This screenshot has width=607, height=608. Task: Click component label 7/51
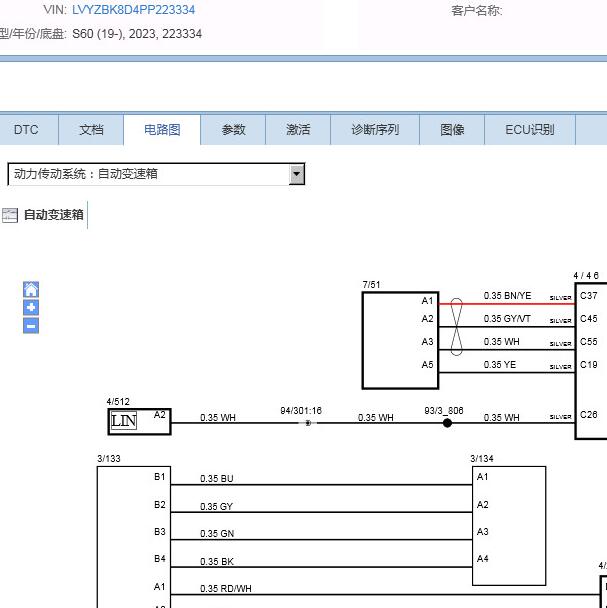[x=371, y=285]
